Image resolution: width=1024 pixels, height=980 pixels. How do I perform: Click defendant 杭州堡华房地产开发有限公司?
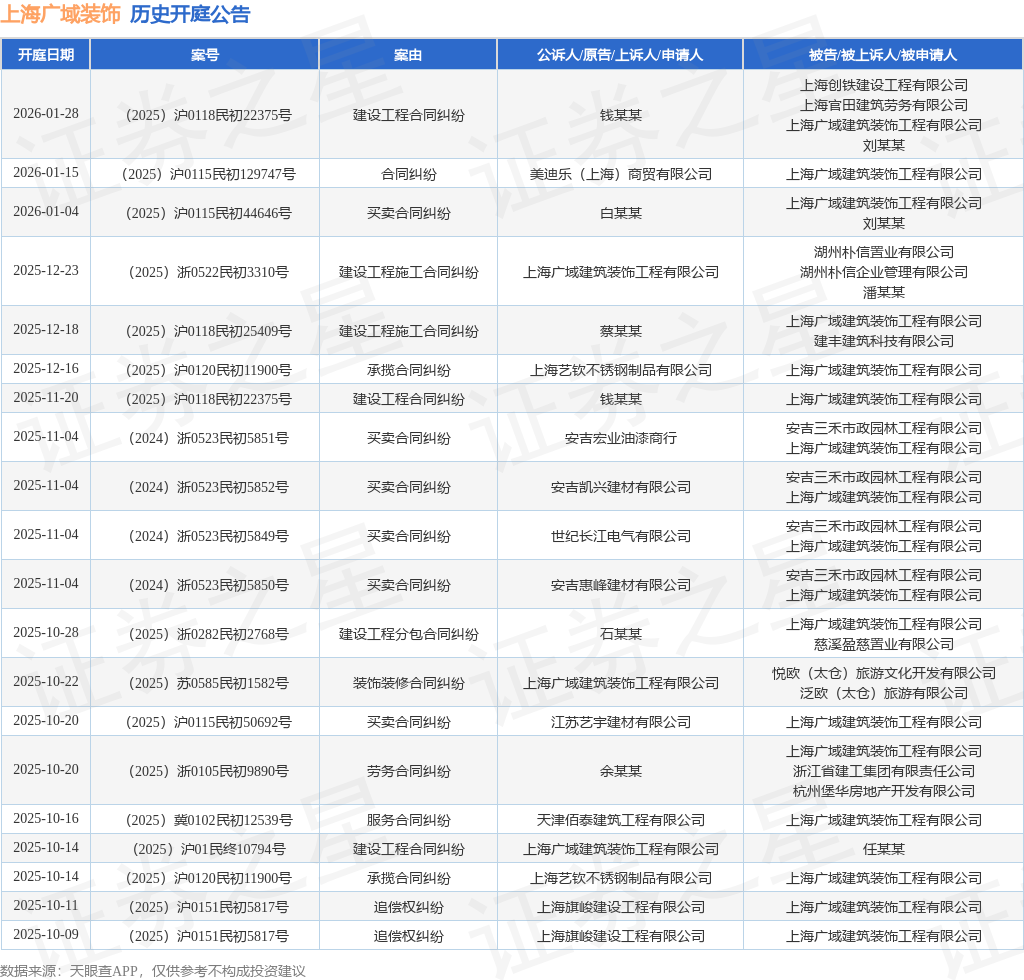point(884,792)
